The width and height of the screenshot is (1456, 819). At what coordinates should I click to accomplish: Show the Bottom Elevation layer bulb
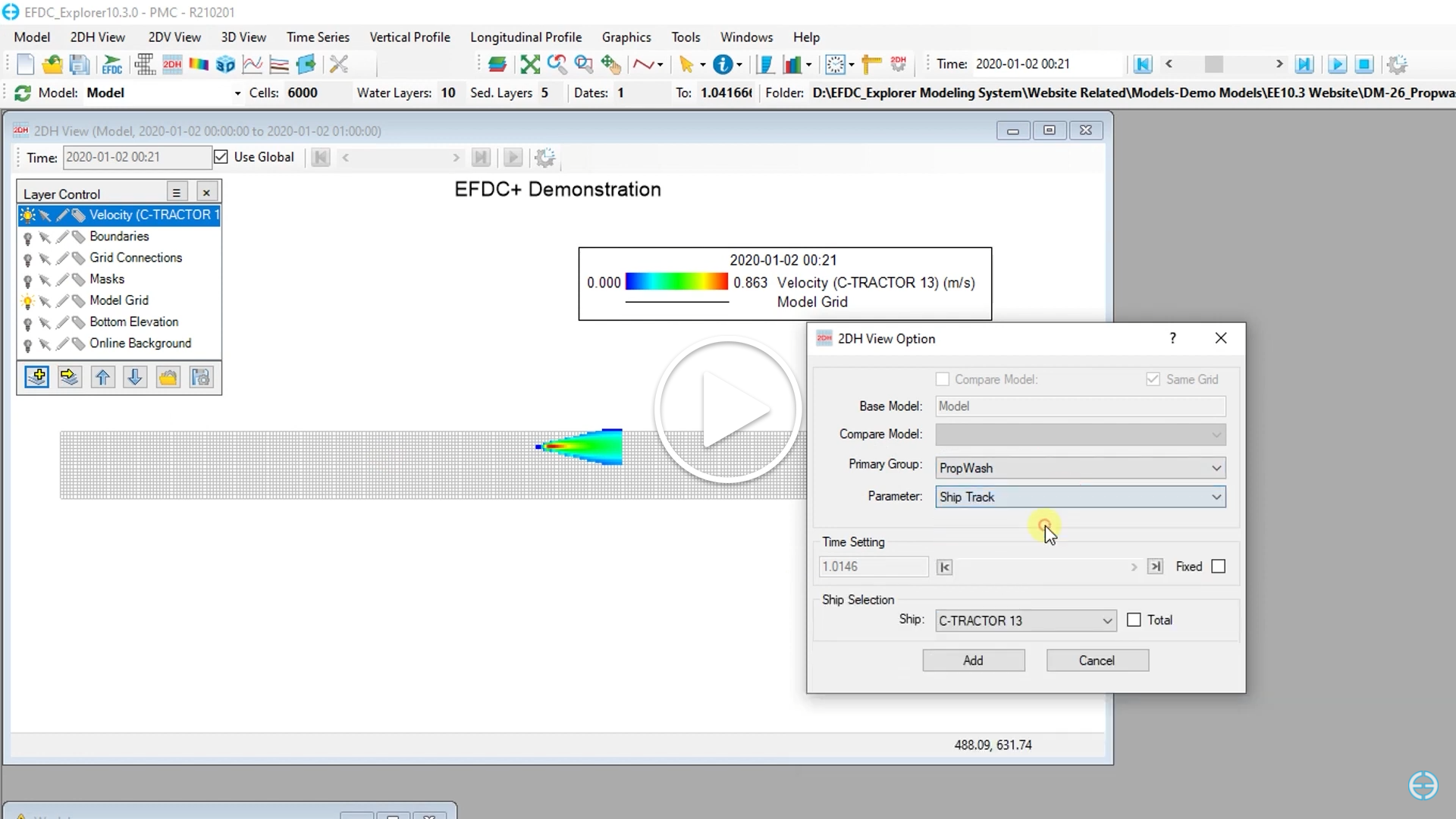pos(28,323)
